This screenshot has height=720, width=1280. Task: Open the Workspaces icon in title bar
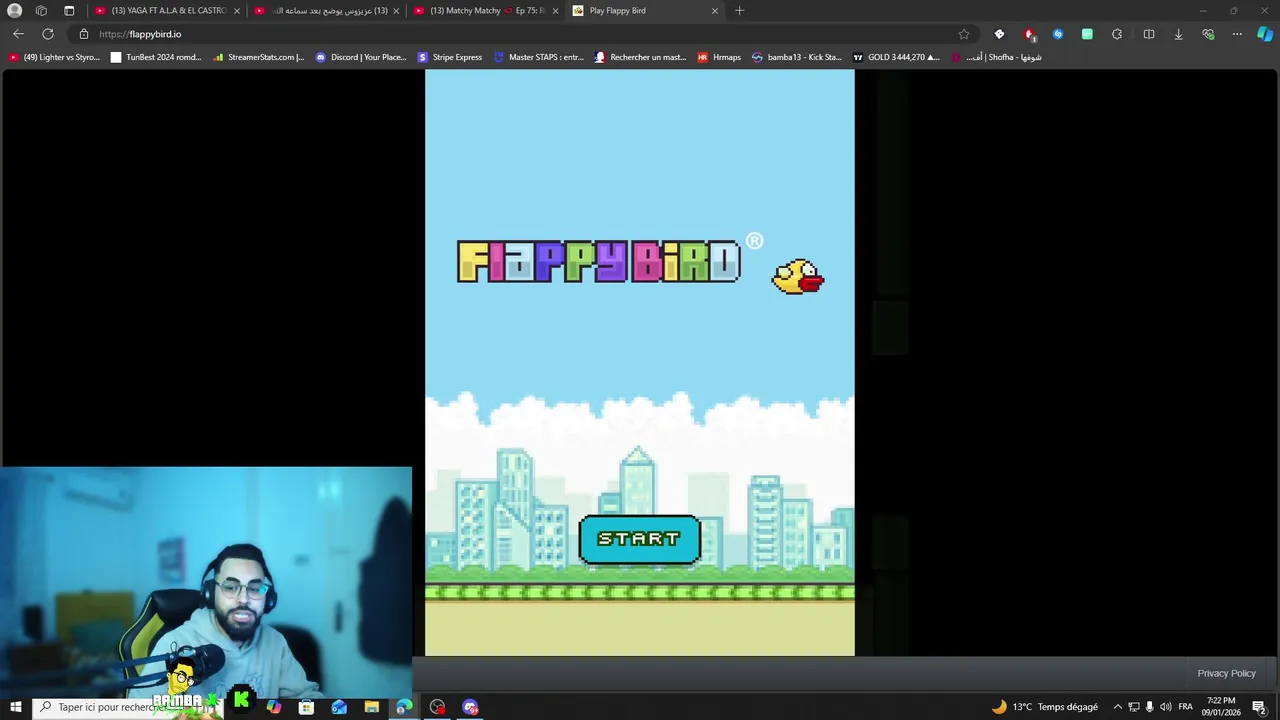pyautogui.click(x=41, y=10)
